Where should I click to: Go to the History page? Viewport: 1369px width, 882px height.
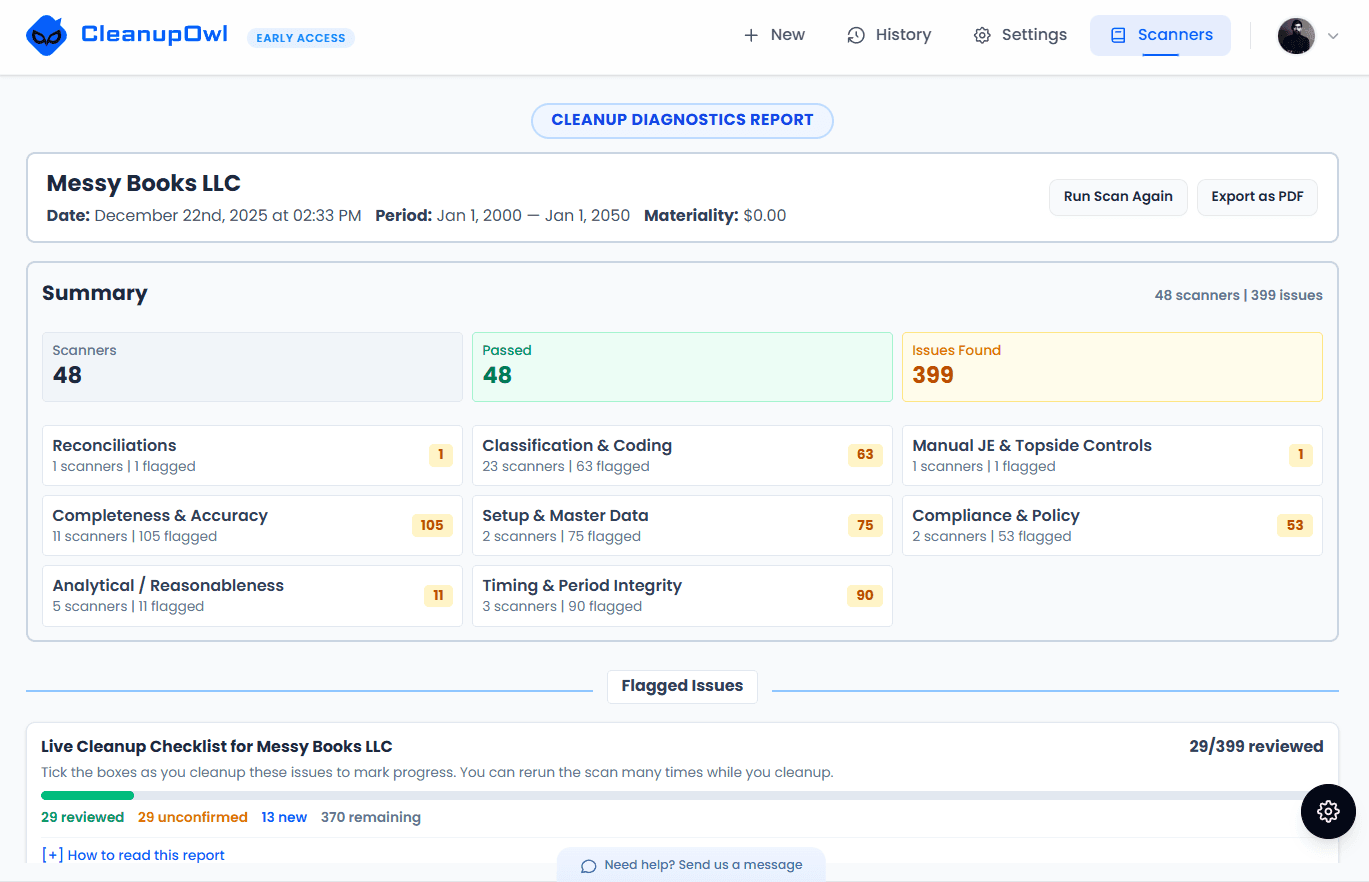coord(889,35)
